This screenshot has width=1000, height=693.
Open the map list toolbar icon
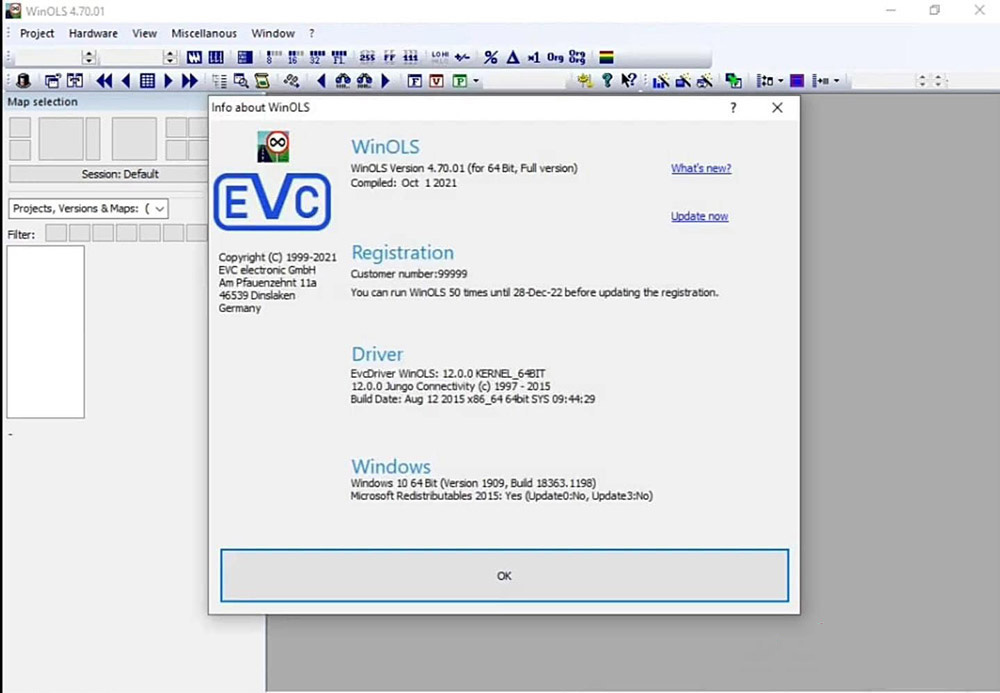click(218, 81)
